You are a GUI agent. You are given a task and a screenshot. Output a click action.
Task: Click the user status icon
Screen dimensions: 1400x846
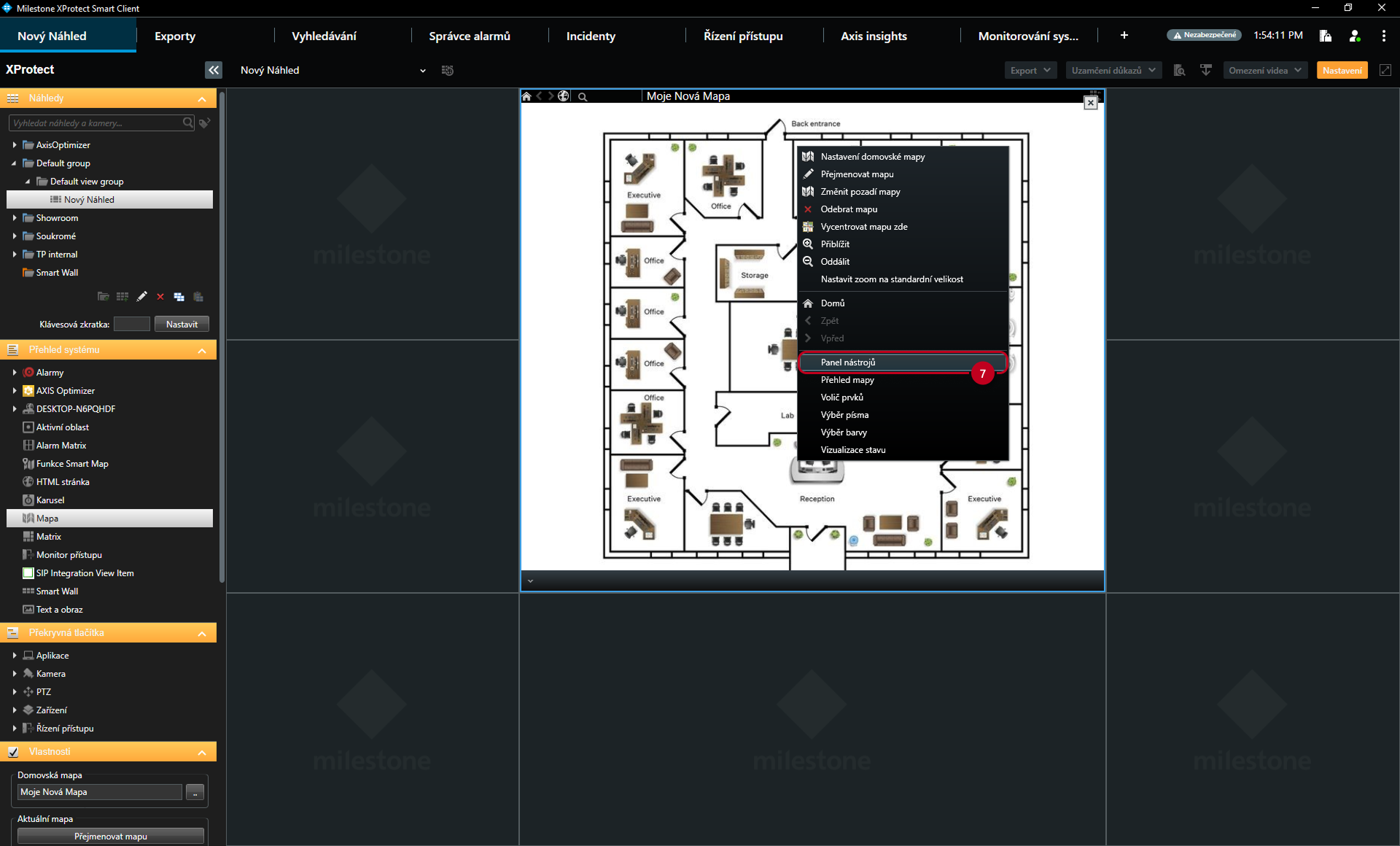click(x=1355, y=36)
